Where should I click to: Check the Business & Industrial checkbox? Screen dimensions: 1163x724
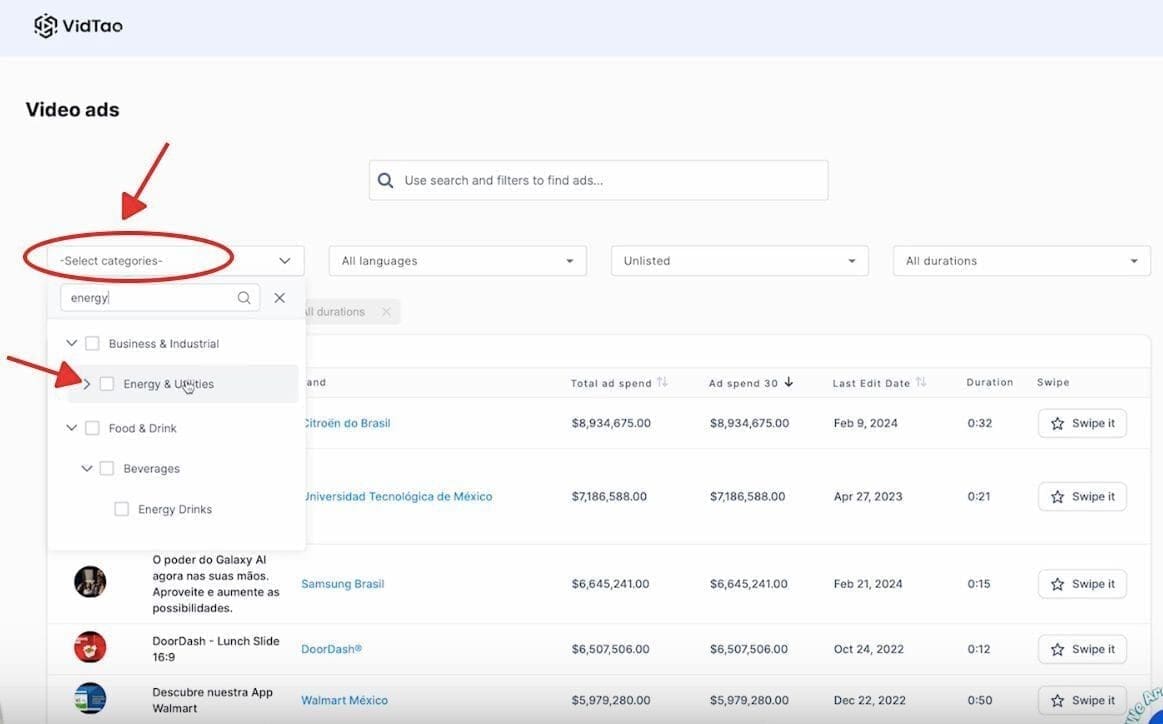[92, 344]
